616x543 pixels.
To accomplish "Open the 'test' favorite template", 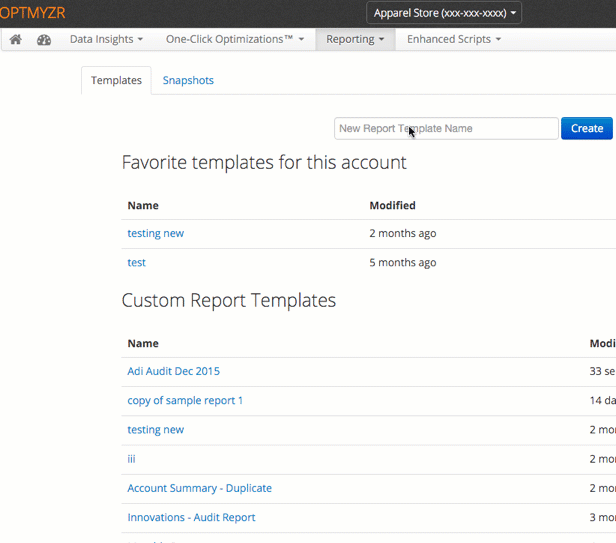I will coord(137,263).
